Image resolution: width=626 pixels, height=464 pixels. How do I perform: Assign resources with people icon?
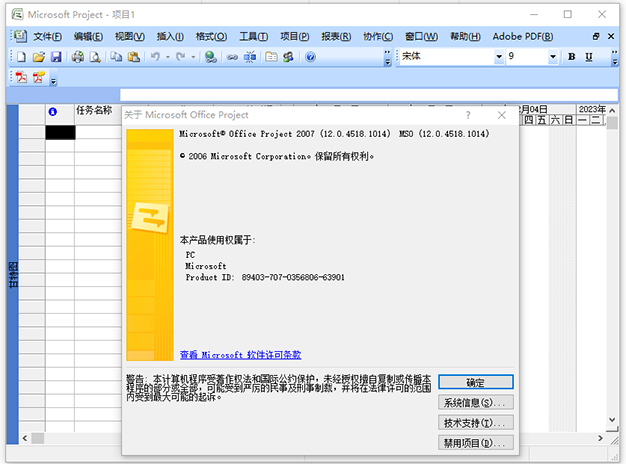[288, 57]
